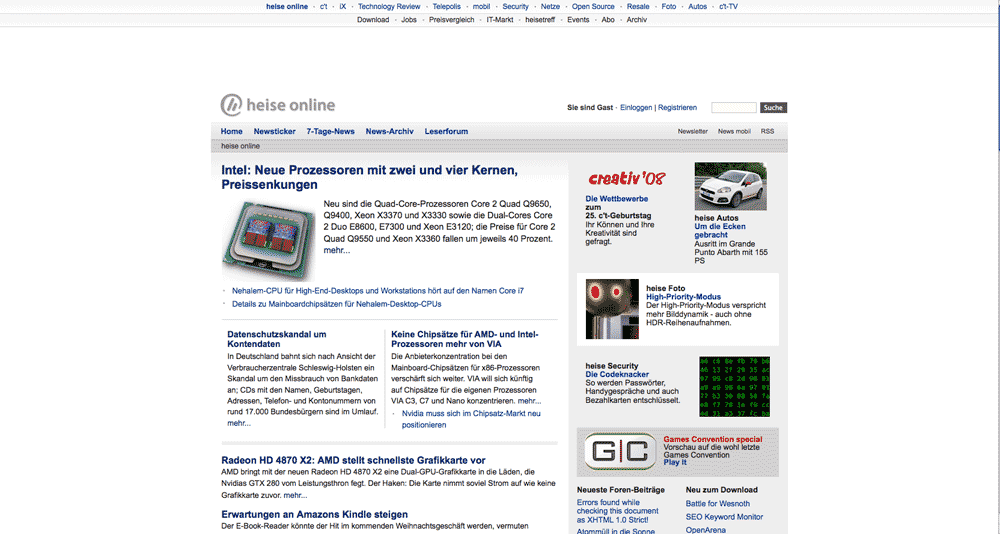This screenshot has height=534, width=1000.
Task: Open the processor chip thumbnail image
Action: [x=268, y=239]
